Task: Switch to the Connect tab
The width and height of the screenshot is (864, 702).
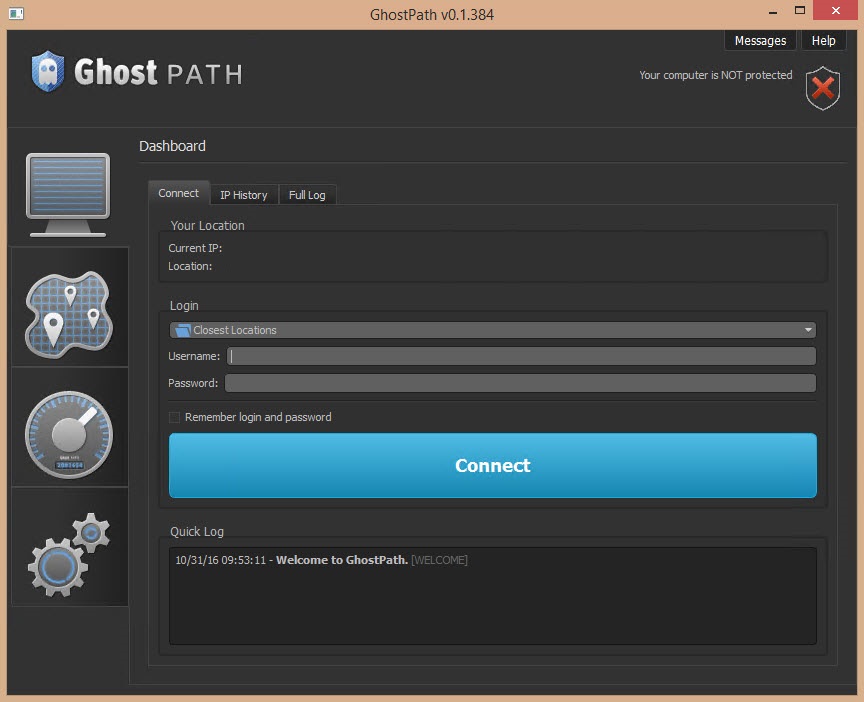Action: point(179,193)
